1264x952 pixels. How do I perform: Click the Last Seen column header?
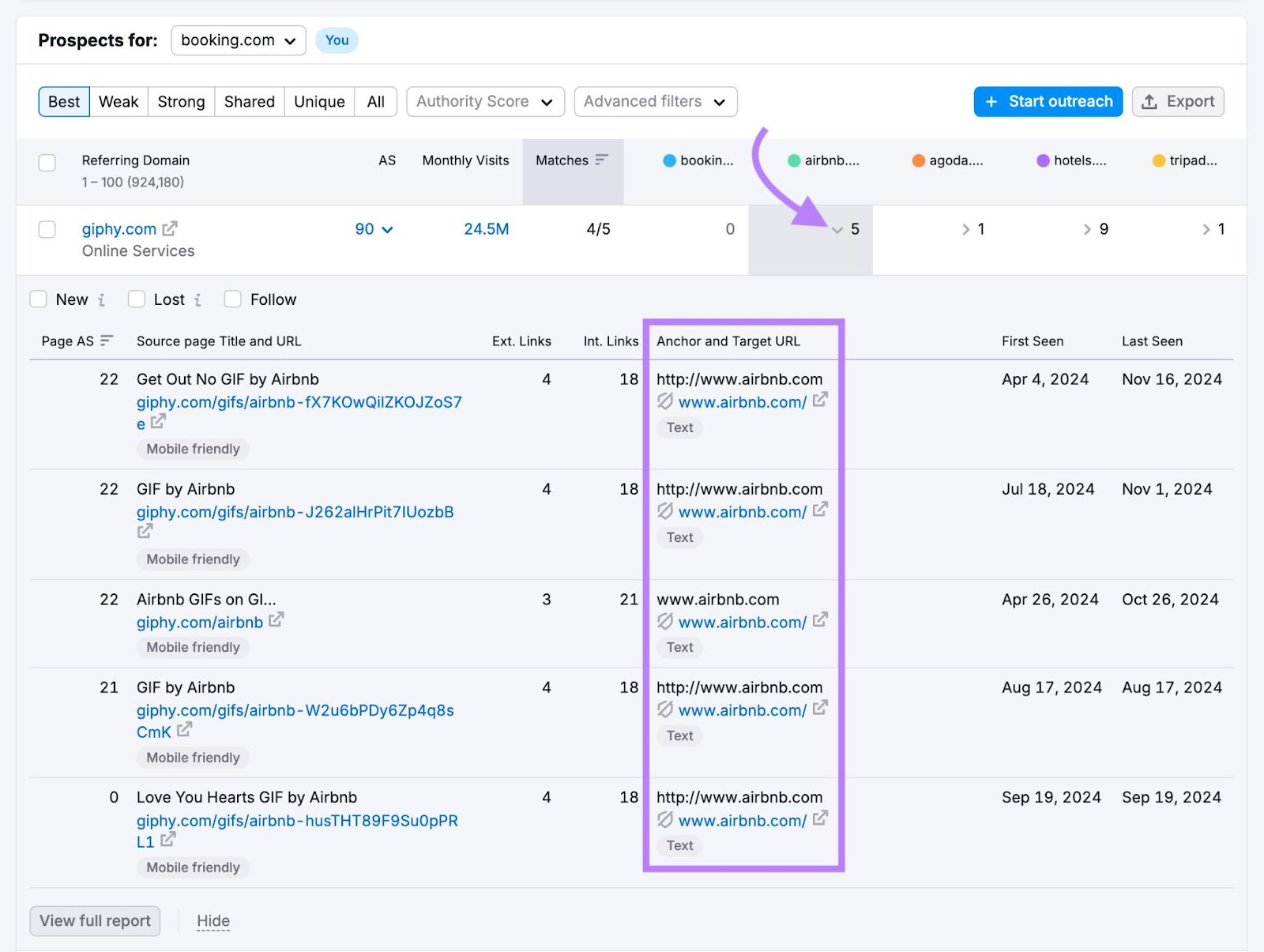(1152, 341)
